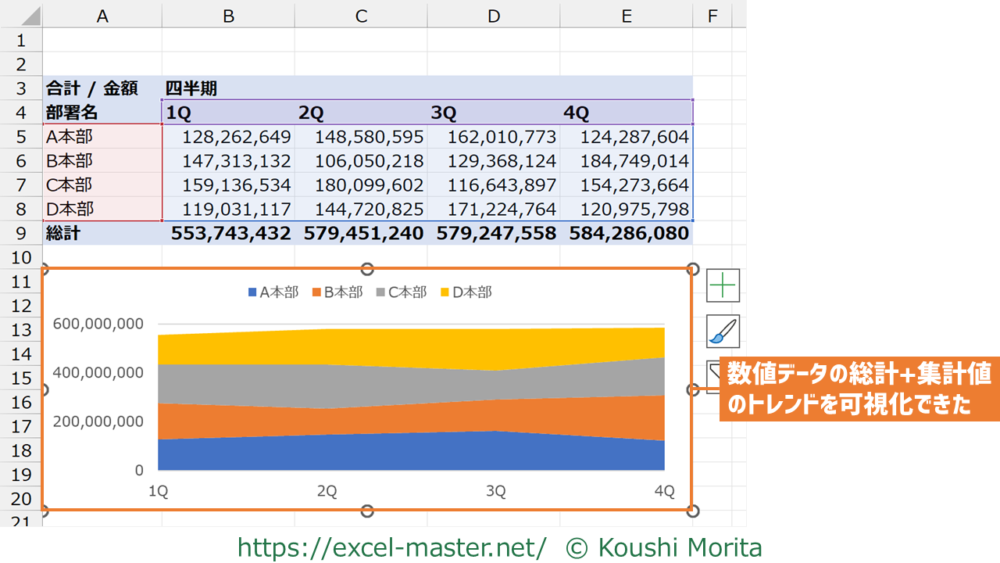1000x563 pixels.
Task: Select column B header
Action: (228, 15)
